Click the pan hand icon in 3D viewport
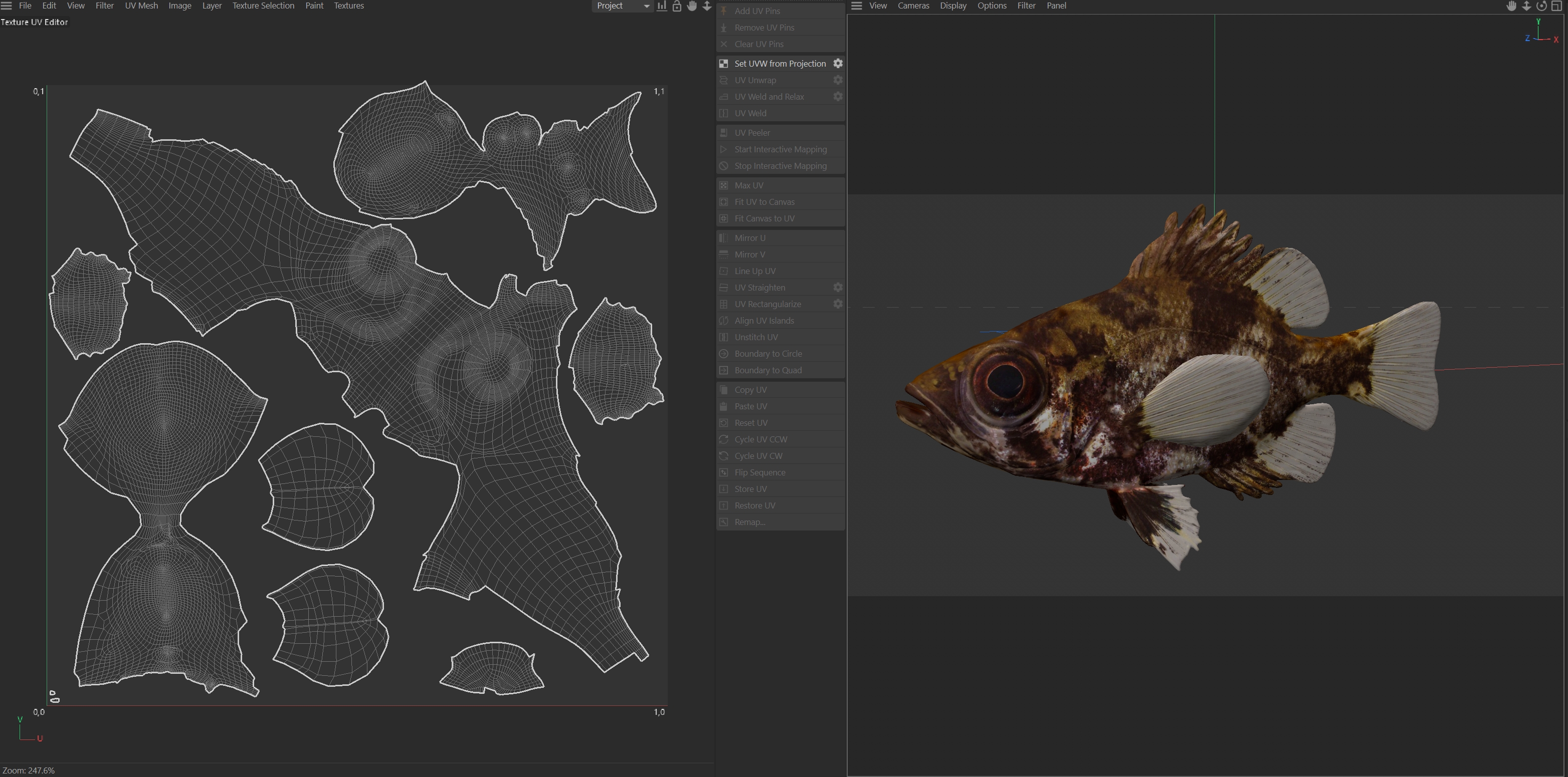Image resolution: width=1568 pixels, height=777 pixels. (1511, 6)
